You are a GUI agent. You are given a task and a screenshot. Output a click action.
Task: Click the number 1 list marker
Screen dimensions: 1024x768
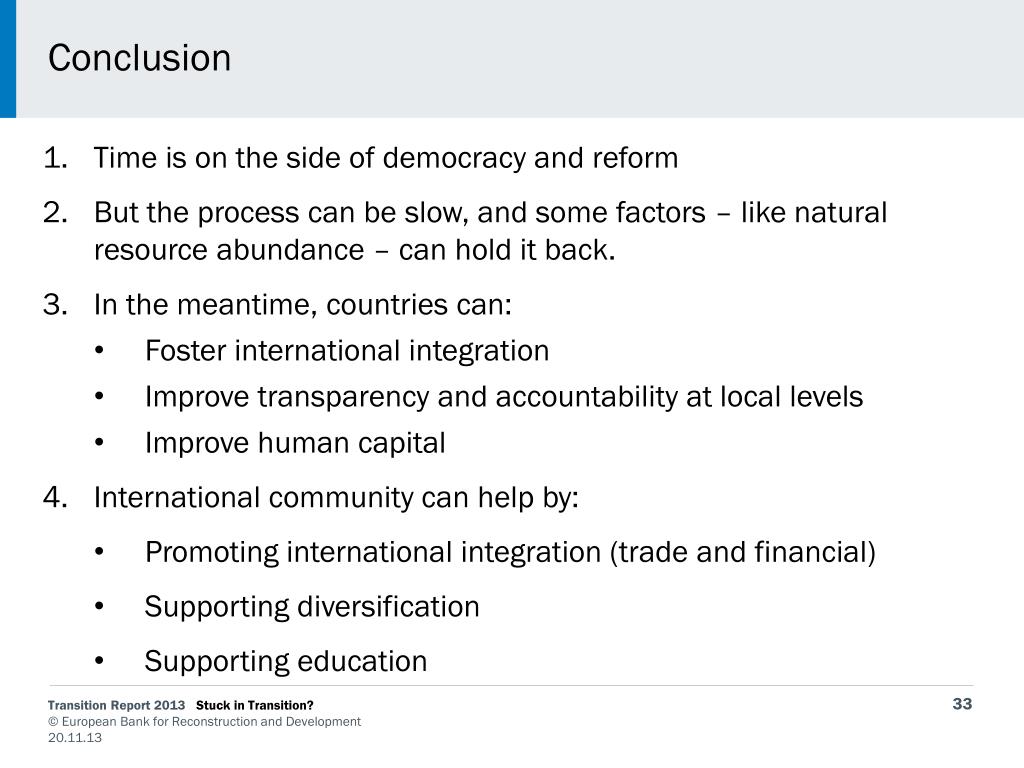pyautogui.click(x=55, y=158)
